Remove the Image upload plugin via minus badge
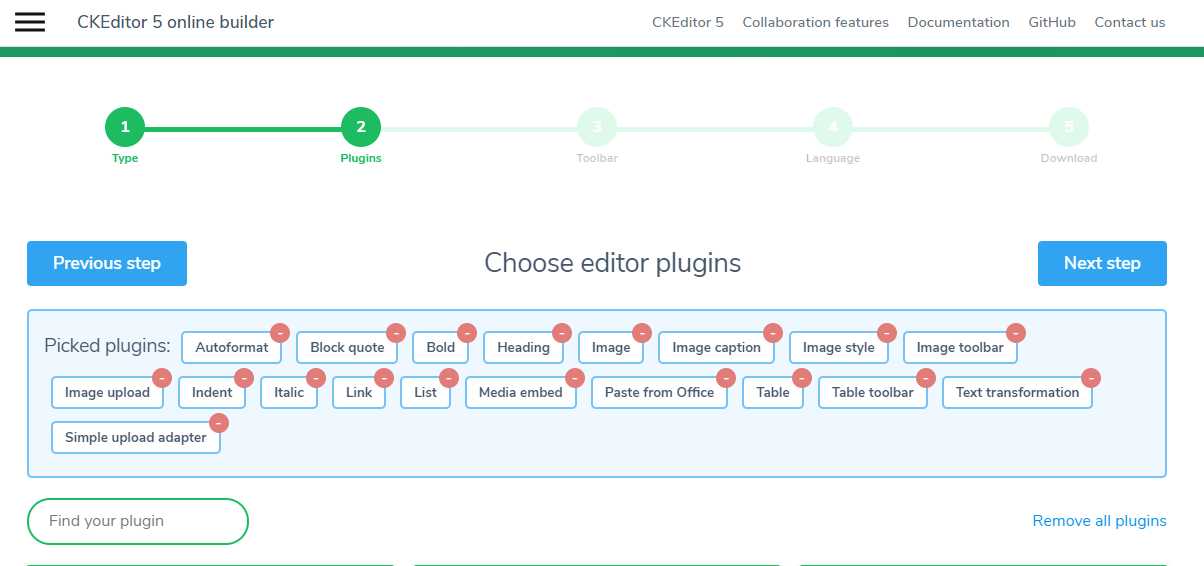The width and height of the screenshot is (1204, 566). [x=162, y=378]
